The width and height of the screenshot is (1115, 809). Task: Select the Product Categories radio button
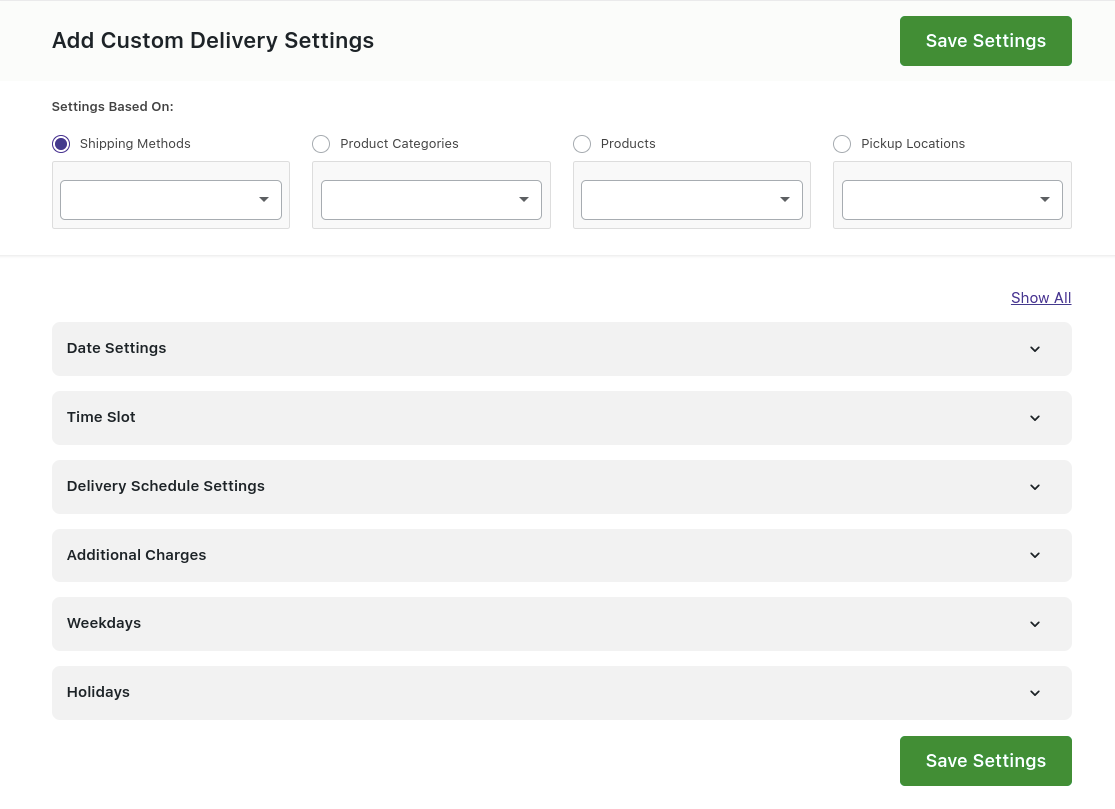[x=321, y=144]
